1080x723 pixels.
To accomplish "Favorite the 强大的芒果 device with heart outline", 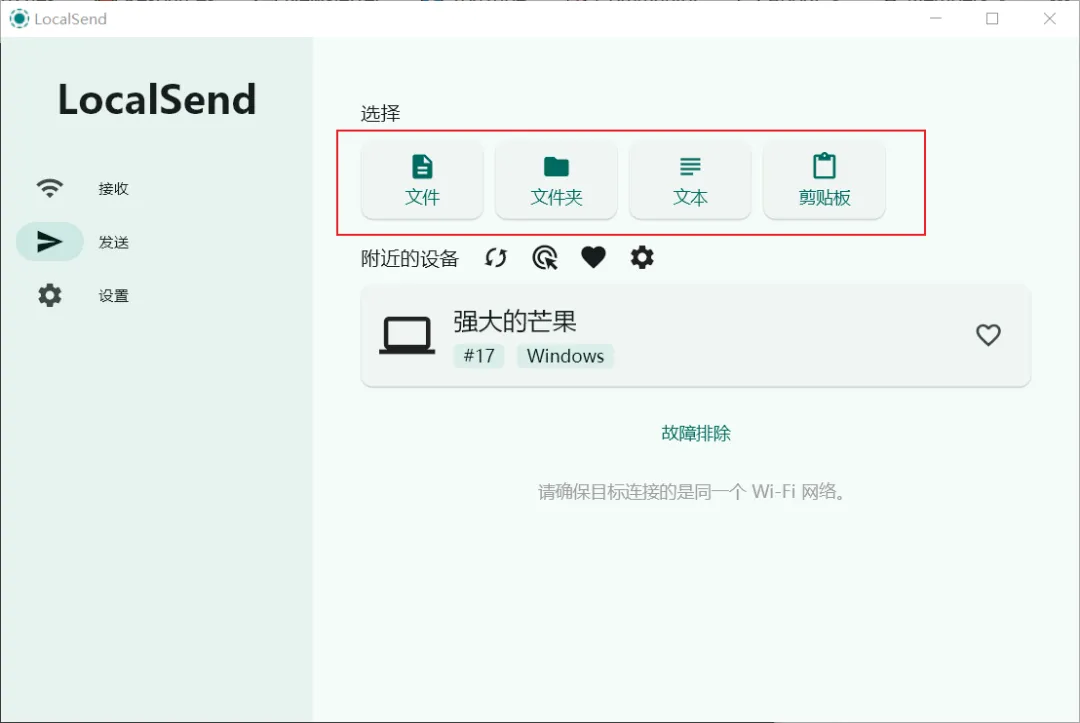I will (x=988, y=335).
